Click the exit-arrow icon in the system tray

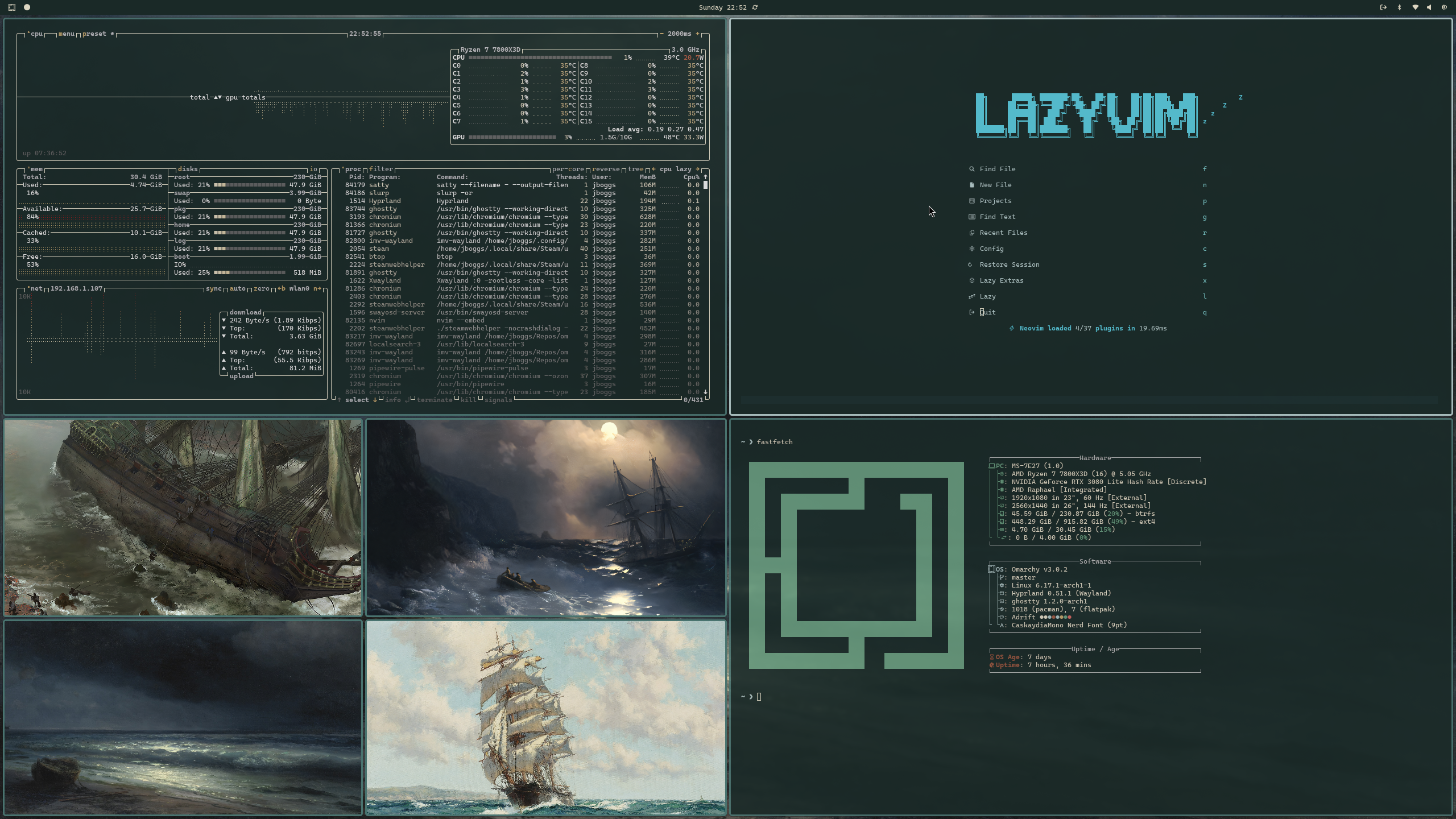pos(1383,7)
